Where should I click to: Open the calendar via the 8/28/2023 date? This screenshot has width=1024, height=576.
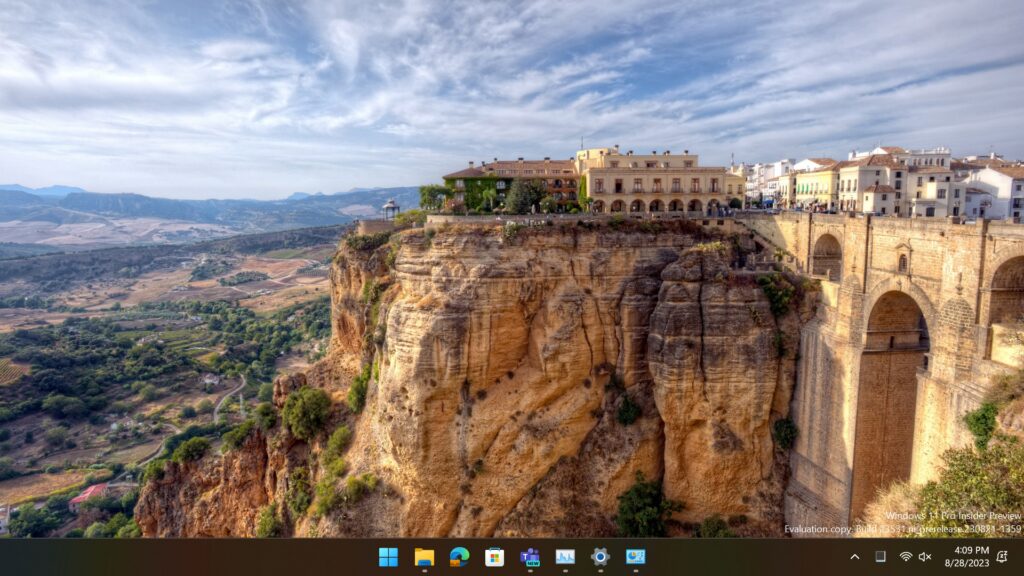tap(971, 564)
